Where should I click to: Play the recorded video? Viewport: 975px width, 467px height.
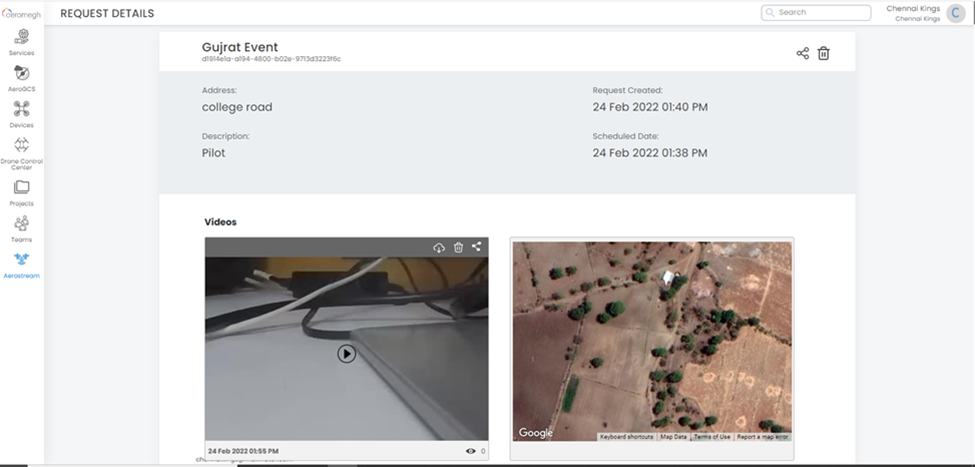click(x=346, y=353)
